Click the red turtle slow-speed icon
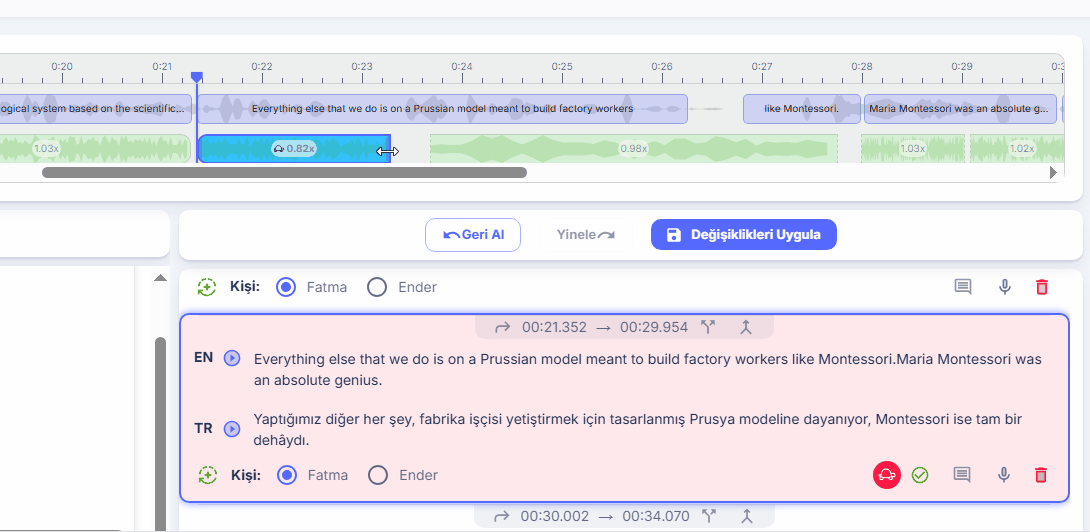Image resolution: width=1090 pixels, height=532 pixels. [x=887, y=475]
